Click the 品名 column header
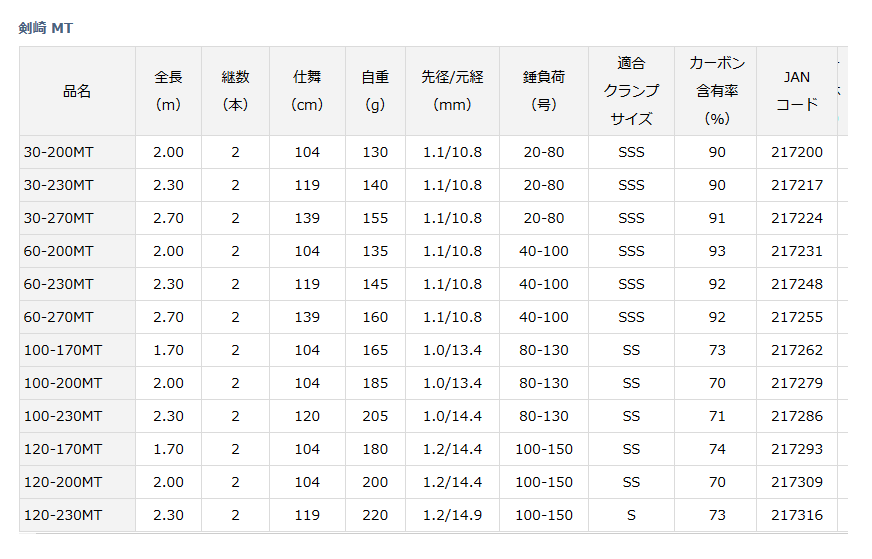This screenshot has width=872, height=559. click(x=77, y=91)
